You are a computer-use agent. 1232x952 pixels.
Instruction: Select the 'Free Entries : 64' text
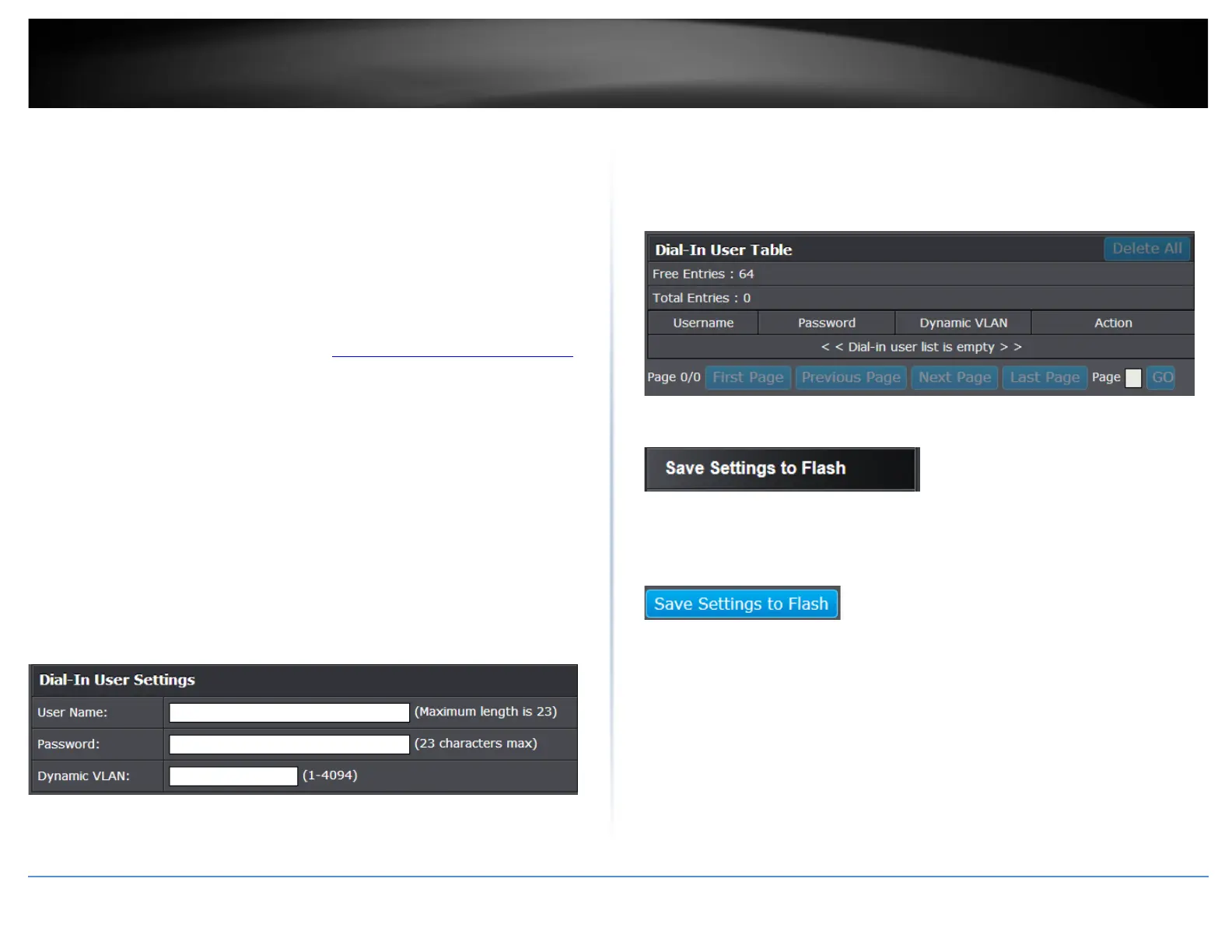coord(703,274)
